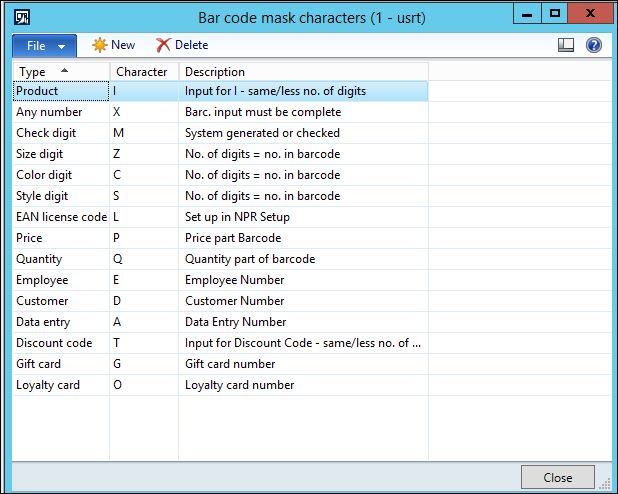Select the Check digit row
This screenshot has height=494, width=618.
(220, 133)
